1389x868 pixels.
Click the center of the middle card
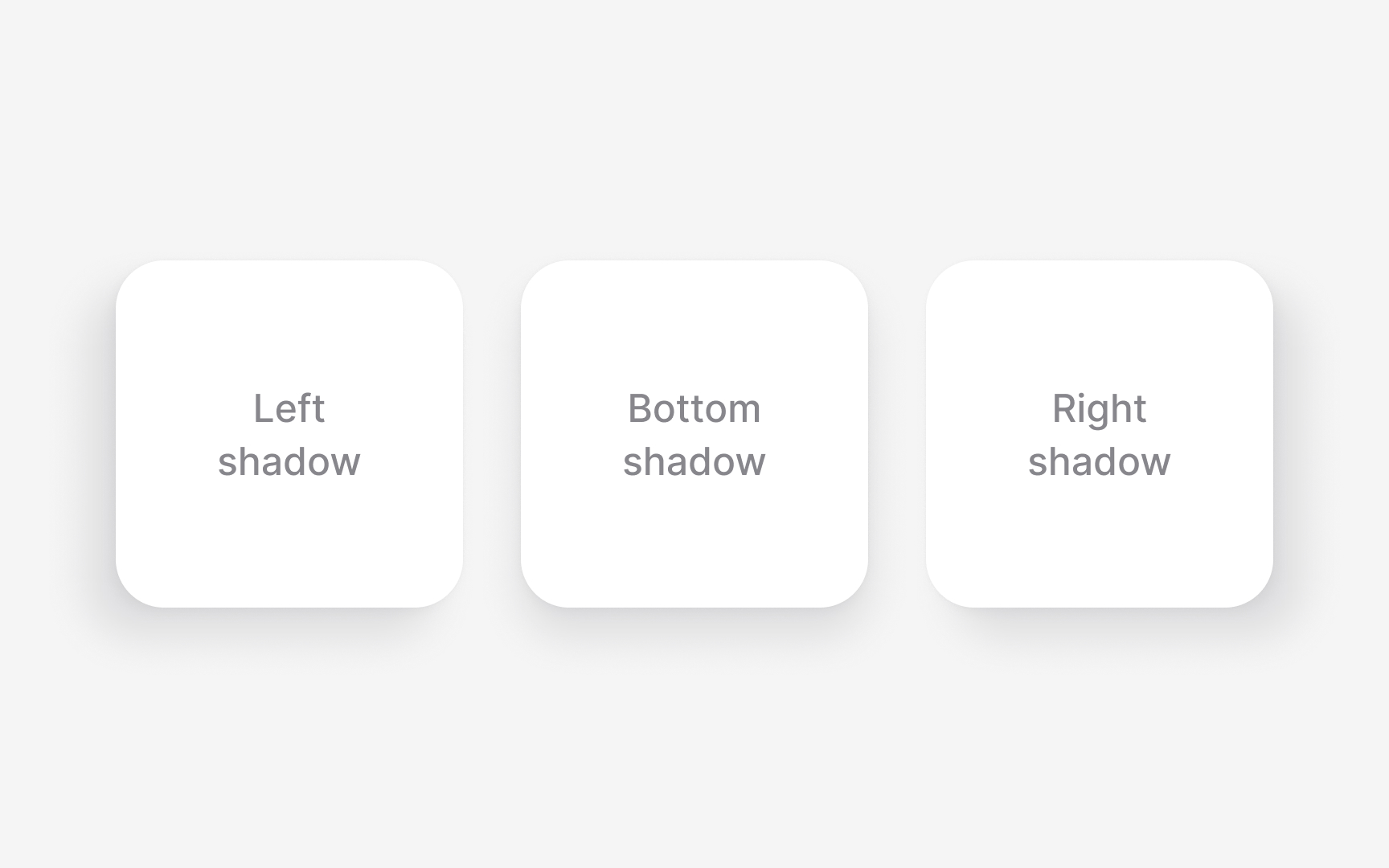click(695, 434)
